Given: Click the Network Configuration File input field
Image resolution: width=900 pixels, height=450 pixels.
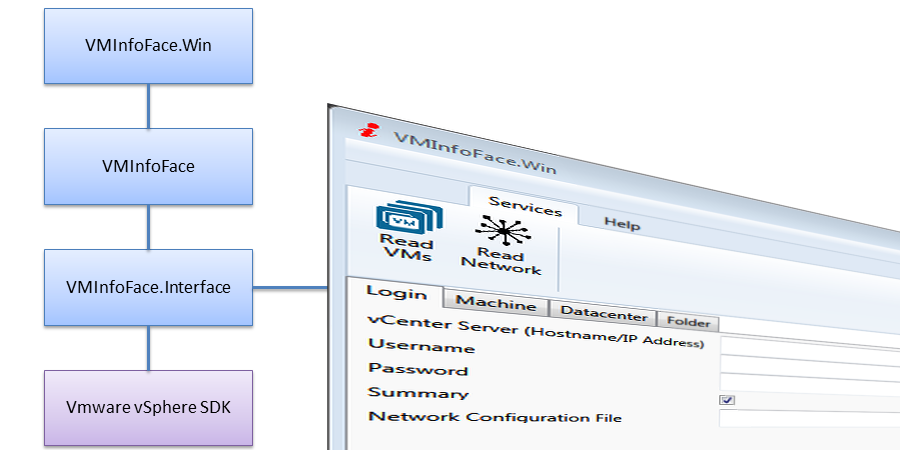Looking at the screenshot, I should 810,418.
